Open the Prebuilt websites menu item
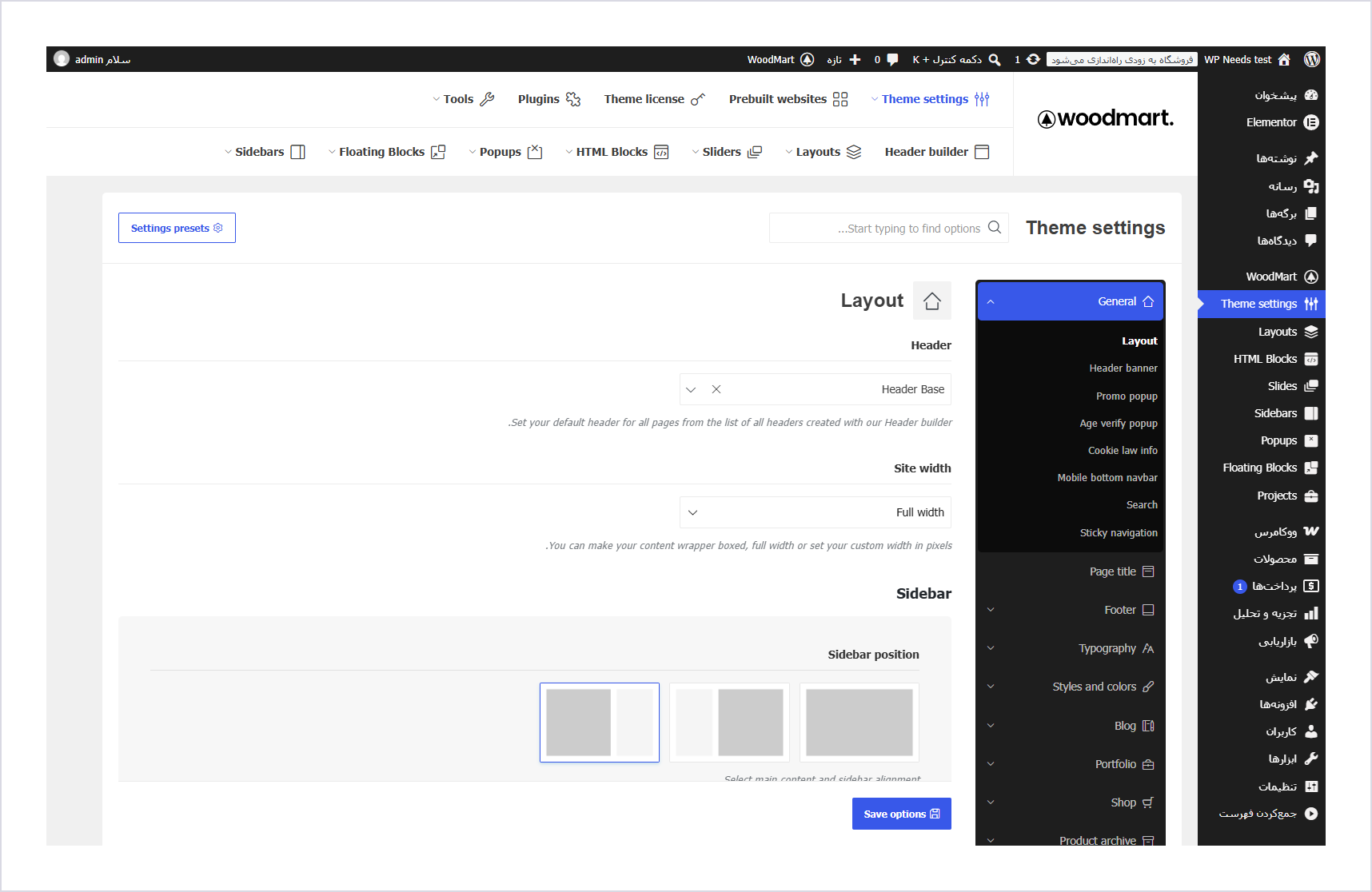The image size is (1372, 892). pyautogui.click(x=788, y=99)
